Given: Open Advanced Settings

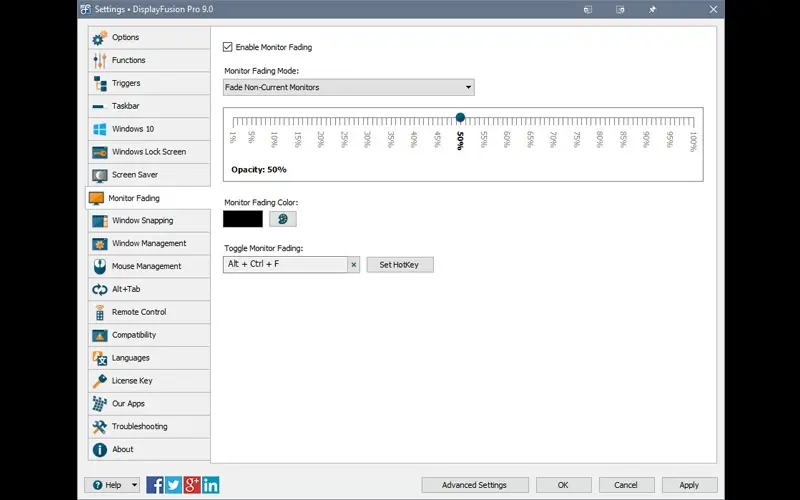Looking at the screenshot, I should (x=474, y=485).
